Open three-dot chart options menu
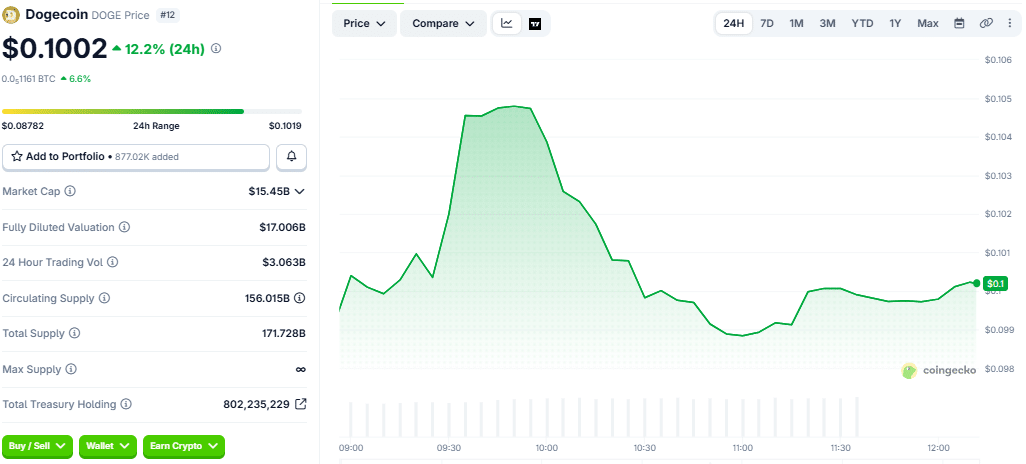 pos(1010,24)
